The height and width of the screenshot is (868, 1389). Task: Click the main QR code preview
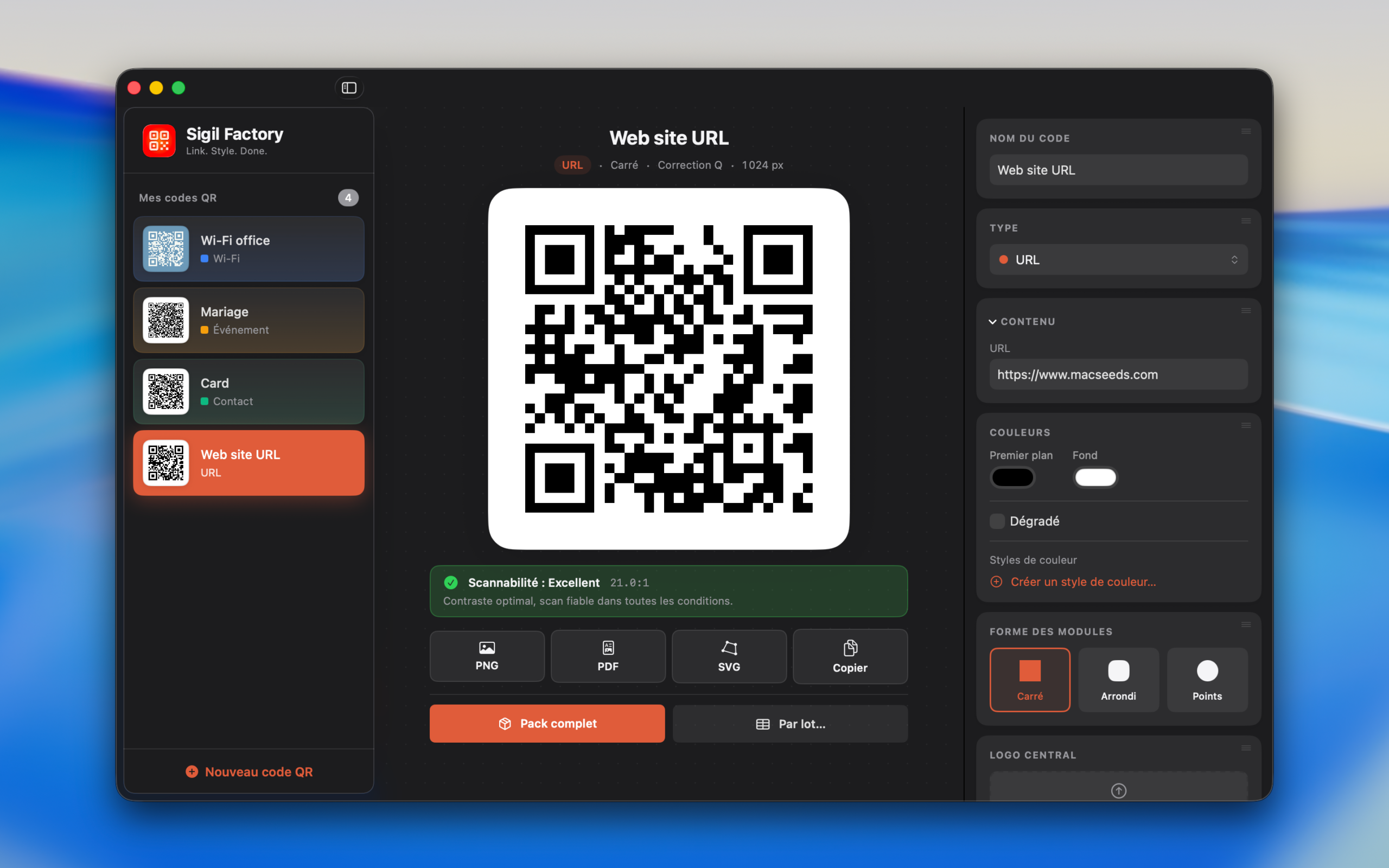tap(668, 368)
